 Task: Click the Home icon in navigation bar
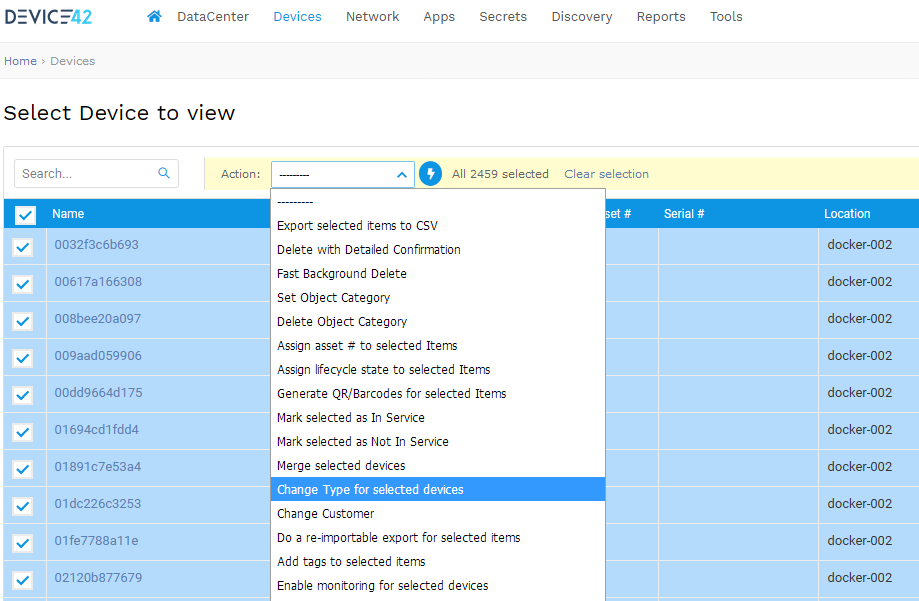[x=154, y=16]
